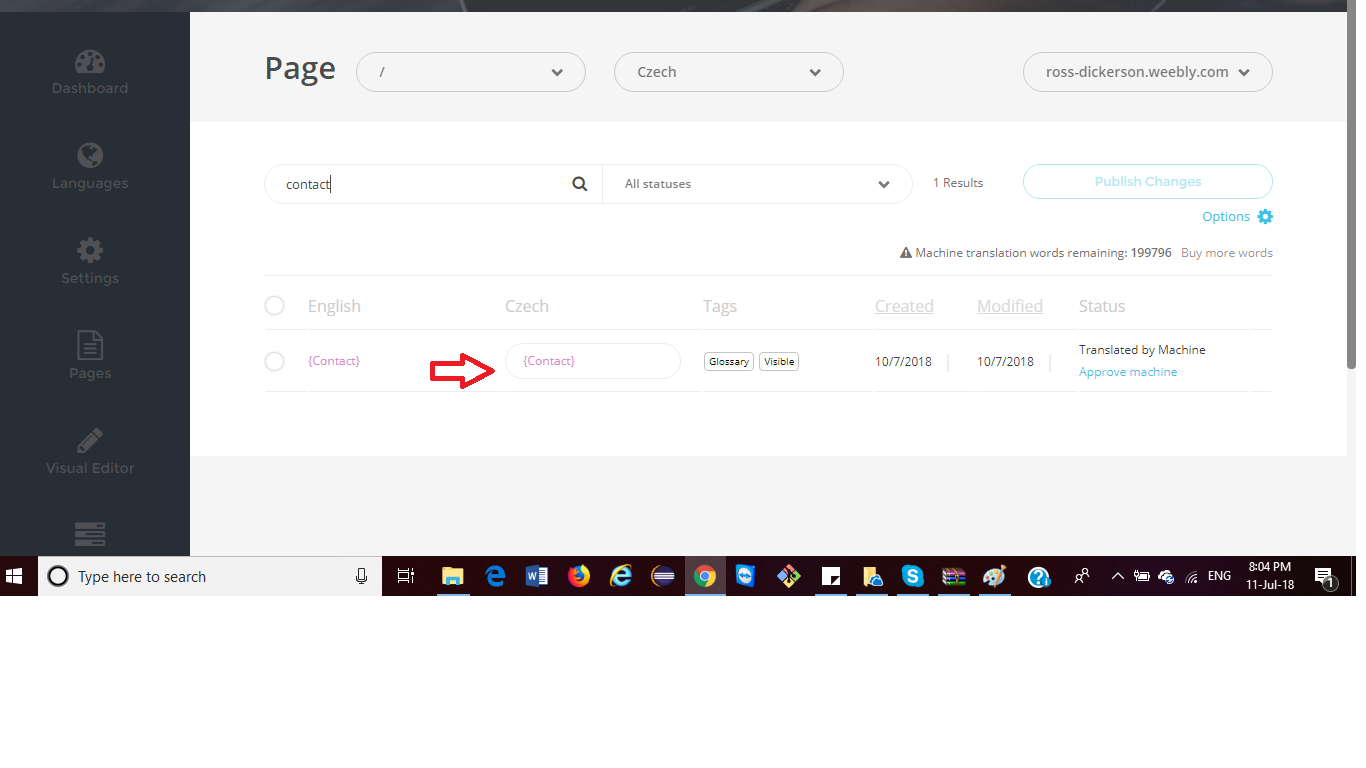Open Settings gear in sidebar

click(90, 251)
